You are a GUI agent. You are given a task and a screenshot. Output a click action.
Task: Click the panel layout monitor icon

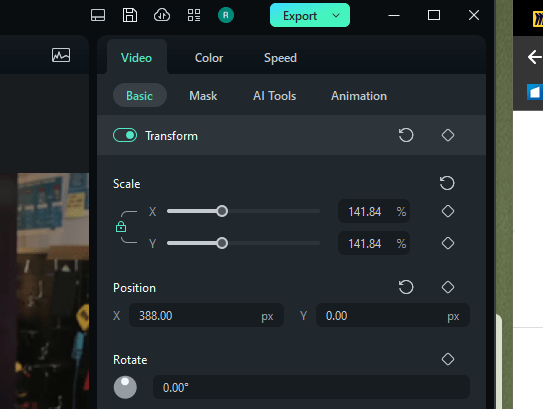point(98,15)
